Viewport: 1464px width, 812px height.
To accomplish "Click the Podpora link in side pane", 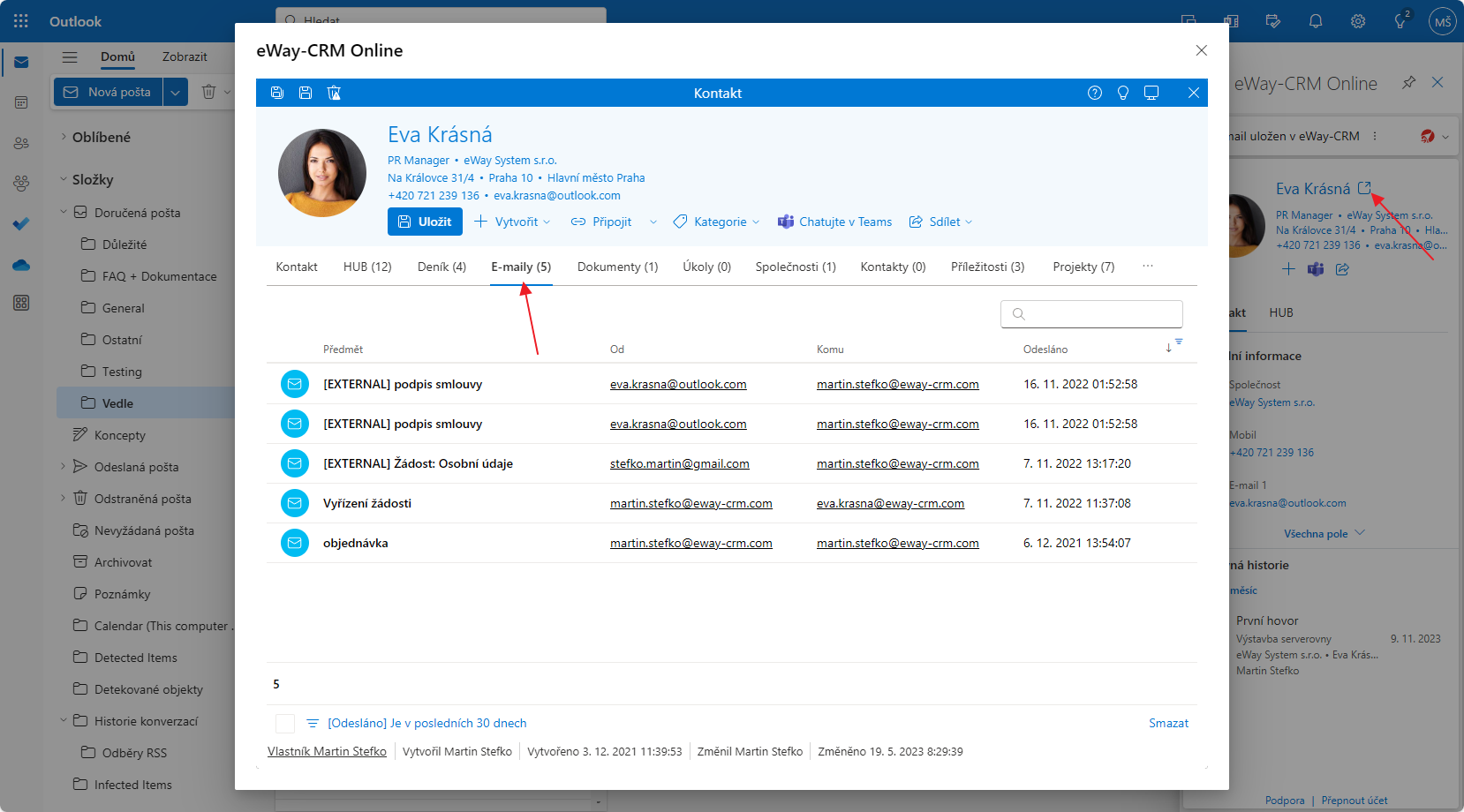I will point(1285,801).
